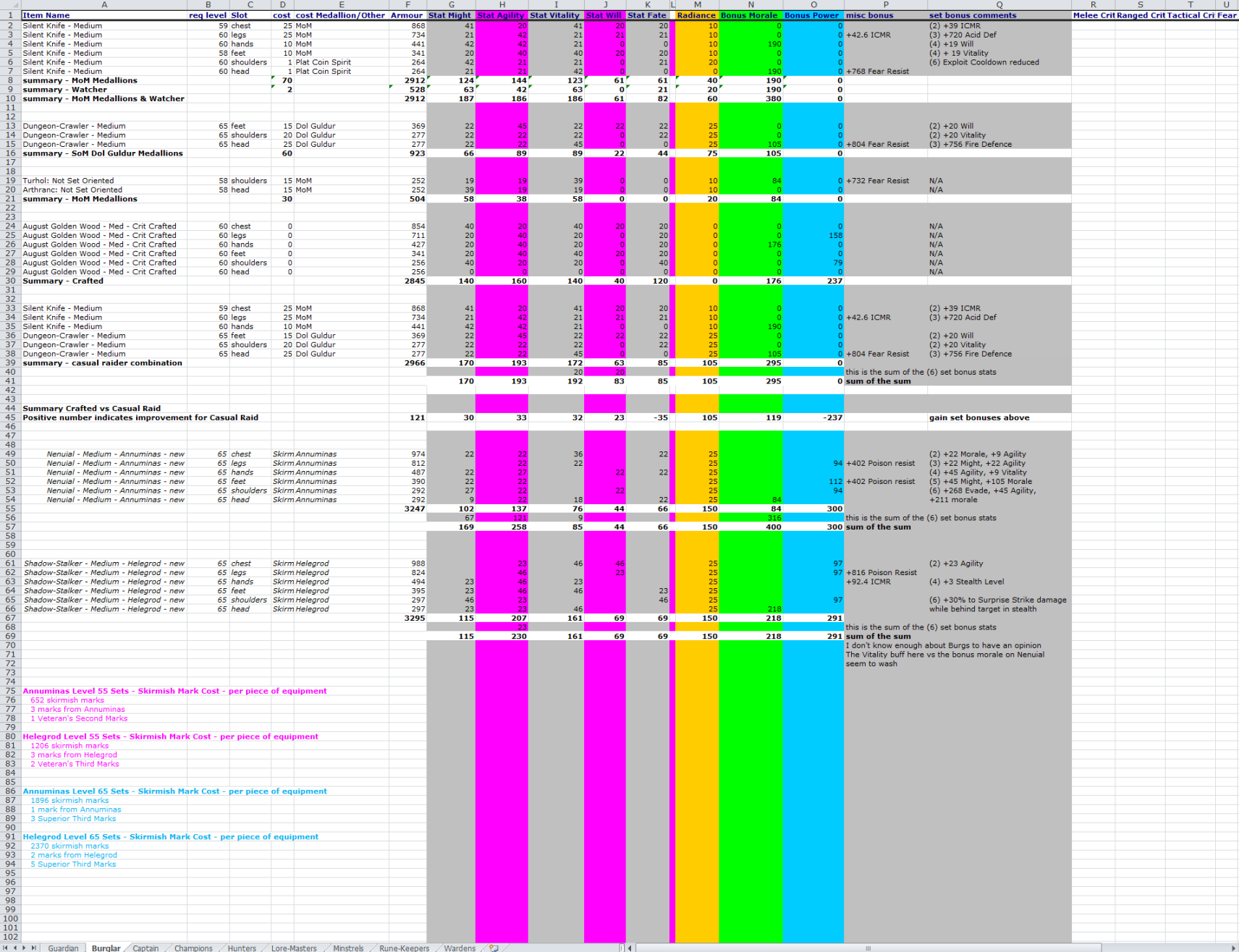Screen dimensions: 1239x952
Task: Click the magenta 'Stat Agility' header cell
Action: coord(502,15)
